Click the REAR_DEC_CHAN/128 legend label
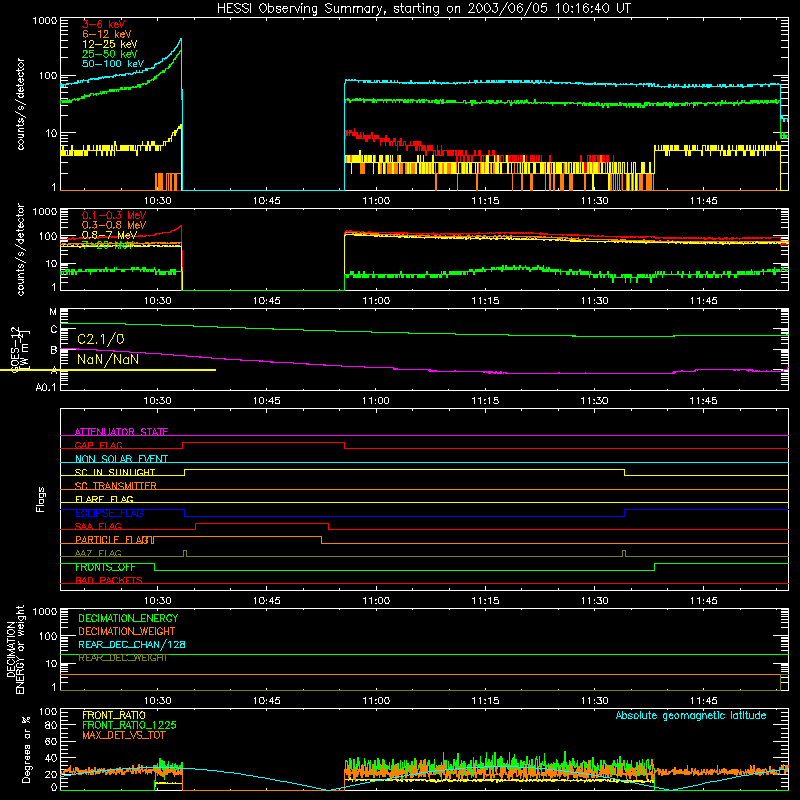The width and height of the screenshot is (800, 800). point(132,645)
